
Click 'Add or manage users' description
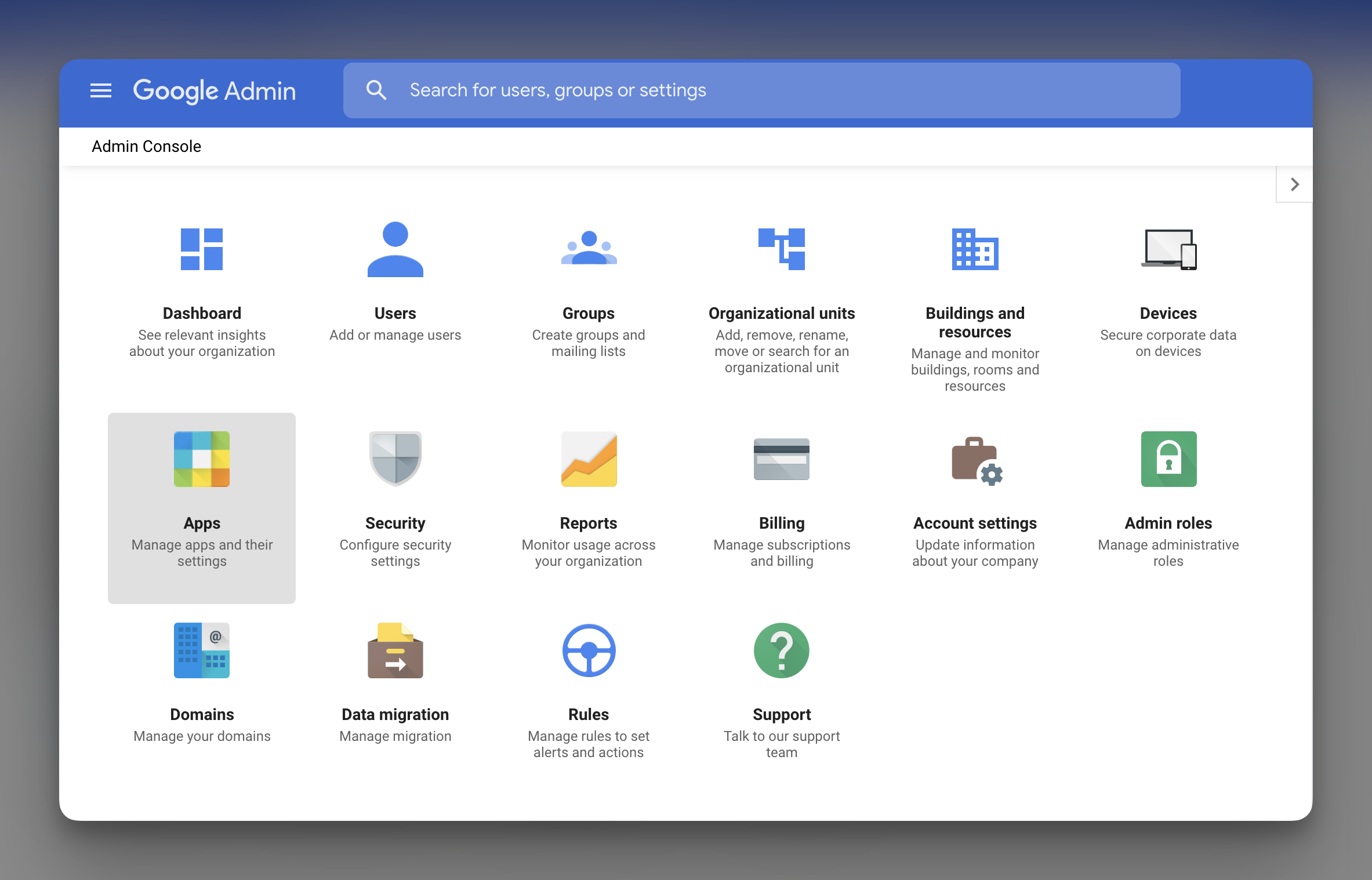tap(395, 335)
